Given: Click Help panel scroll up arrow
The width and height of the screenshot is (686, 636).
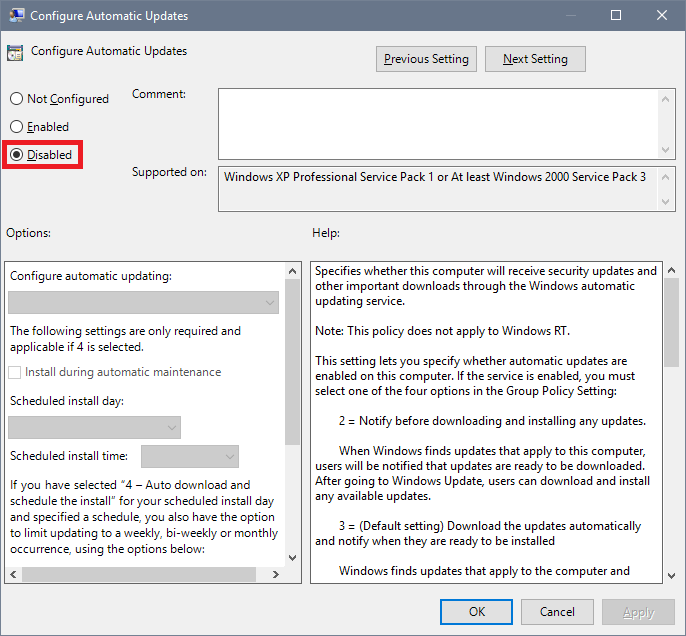Looking at the screenshot, I should [671, 271].
